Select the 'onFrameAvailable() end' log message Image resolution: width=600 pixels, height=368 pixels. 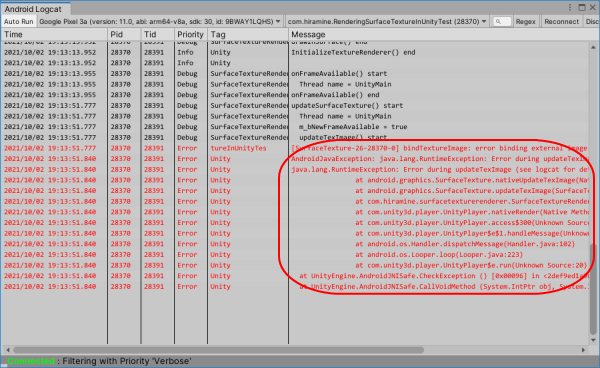[x=335, y=95]
